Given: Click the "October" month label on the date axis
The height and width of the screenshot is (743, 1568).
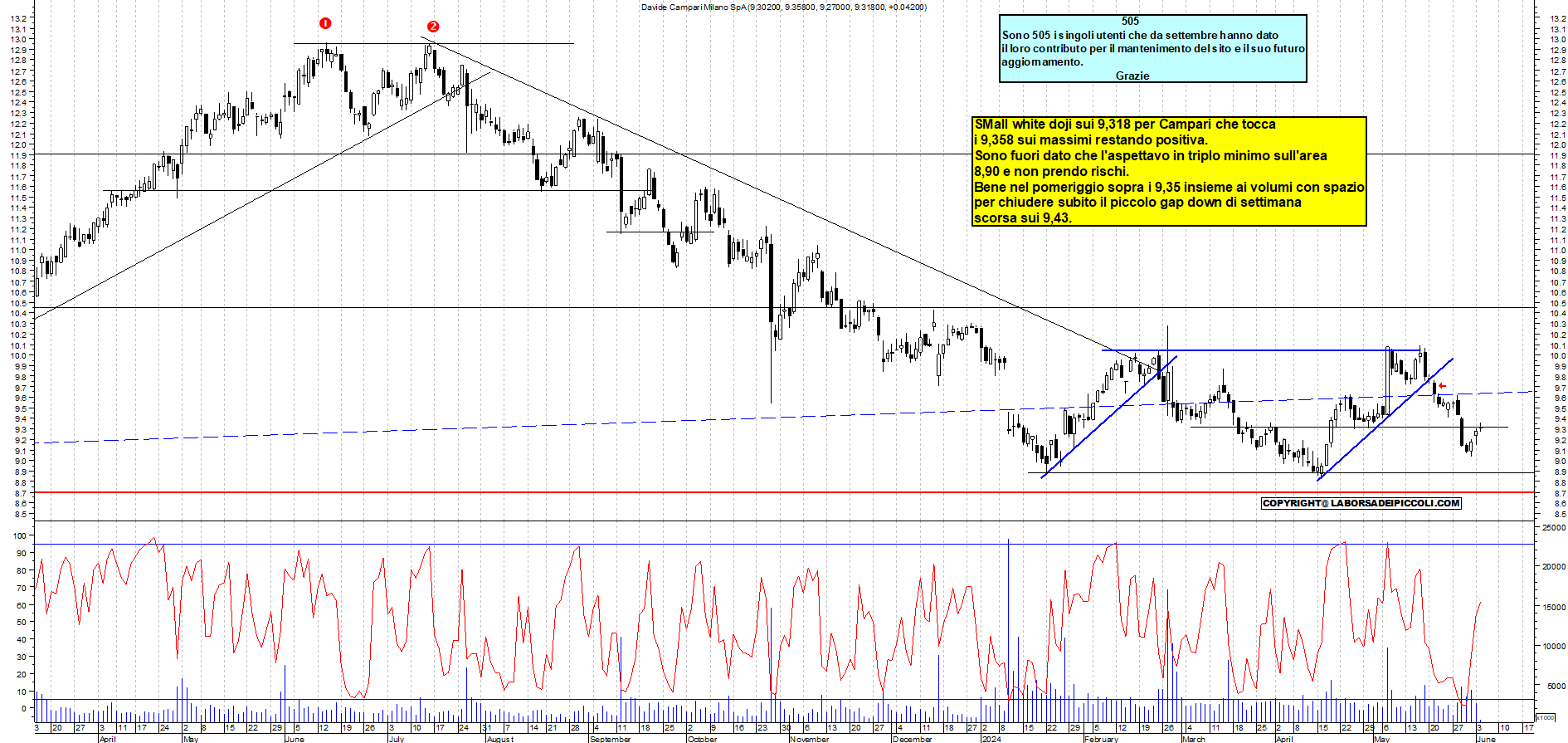Looking at the screenshot, I should pos(702,739).
